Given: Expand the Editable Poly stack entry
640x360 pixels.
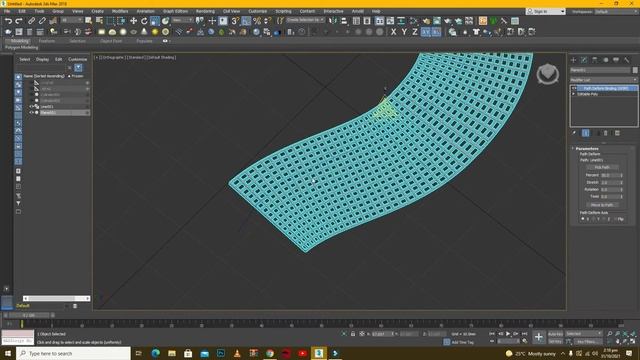Looking at the screenshot, I should click(x=574, y=94).
